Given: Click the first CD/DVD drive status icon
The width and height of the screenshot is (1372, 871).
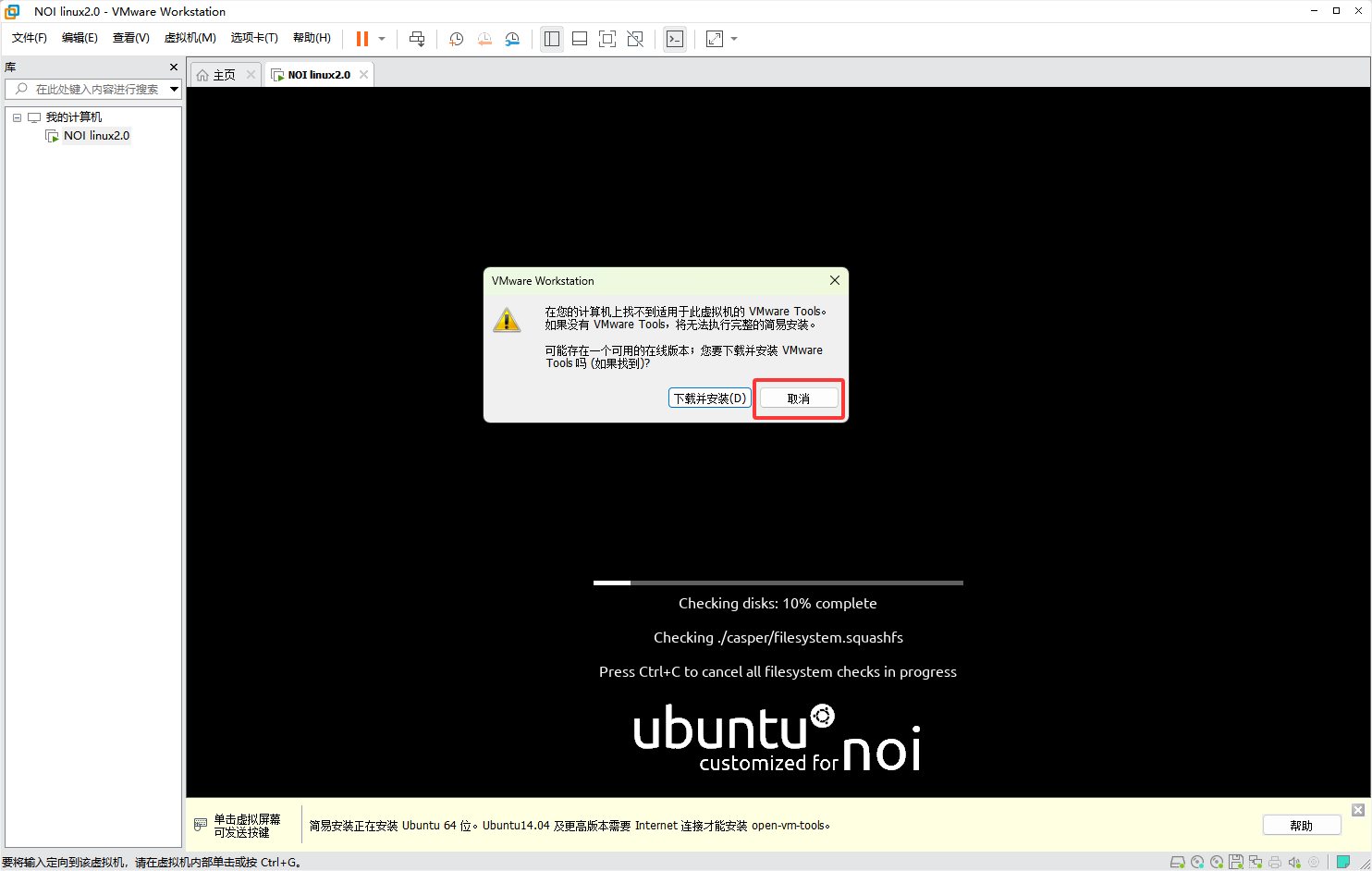Looking at the screenshot, I should 1197,862.
